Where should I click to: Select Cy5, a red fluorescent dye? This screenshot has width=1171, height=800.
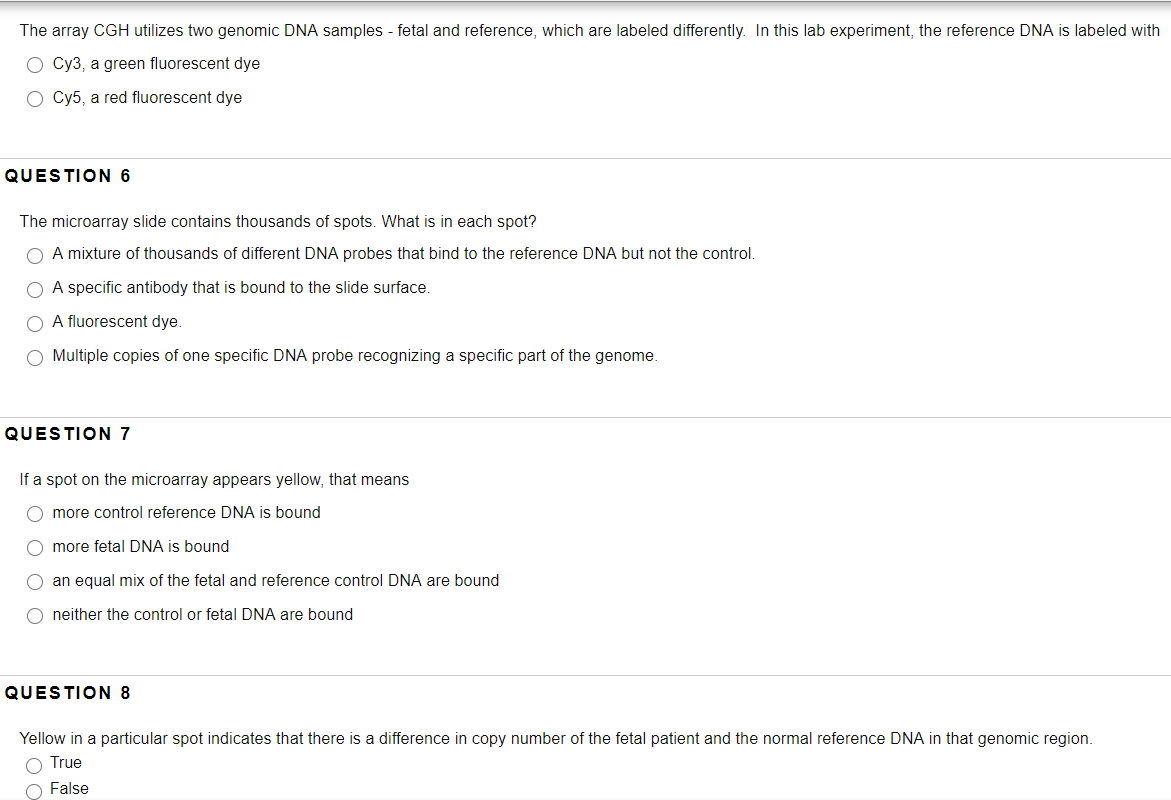tap(35, 99)
